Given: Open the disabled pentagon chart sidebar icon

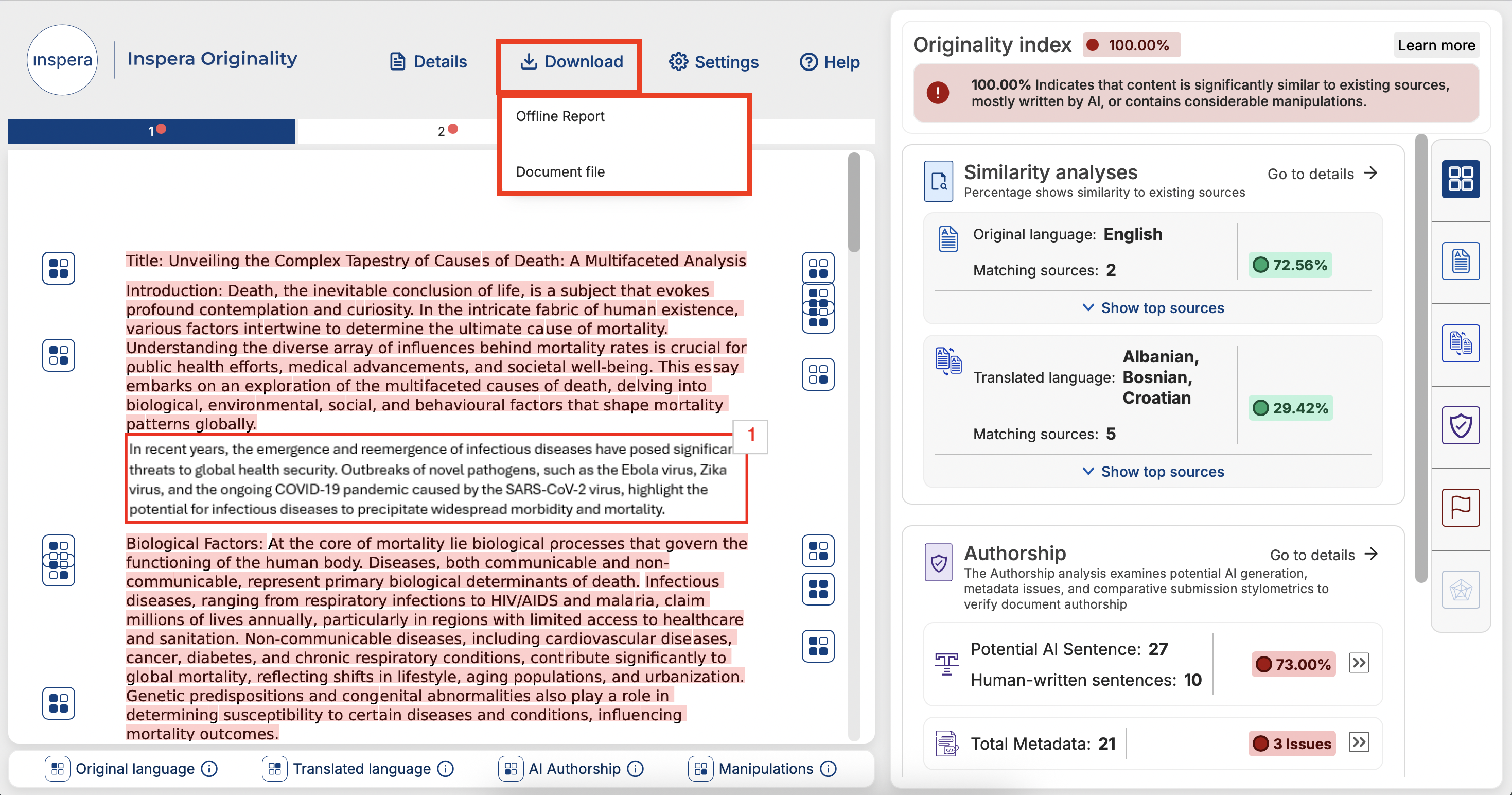Looking at the screenshot, I should pos(1461,590).
